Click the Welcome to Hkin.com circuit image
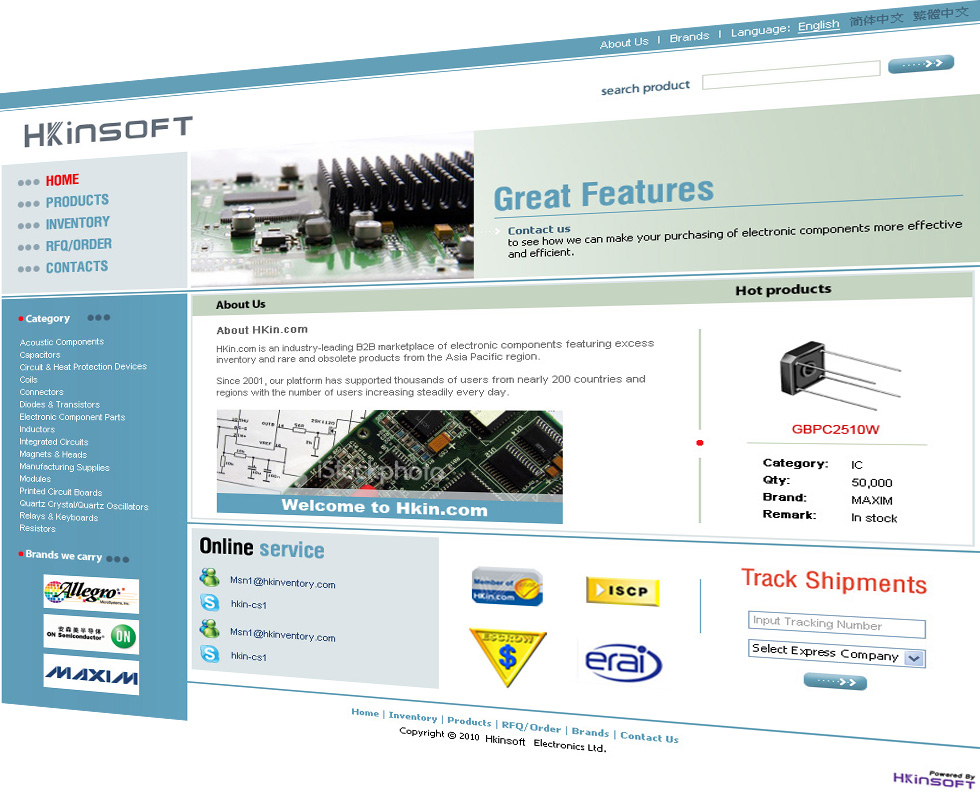Image resolution: width=980 pixels, height=796 pixels. 389,466
